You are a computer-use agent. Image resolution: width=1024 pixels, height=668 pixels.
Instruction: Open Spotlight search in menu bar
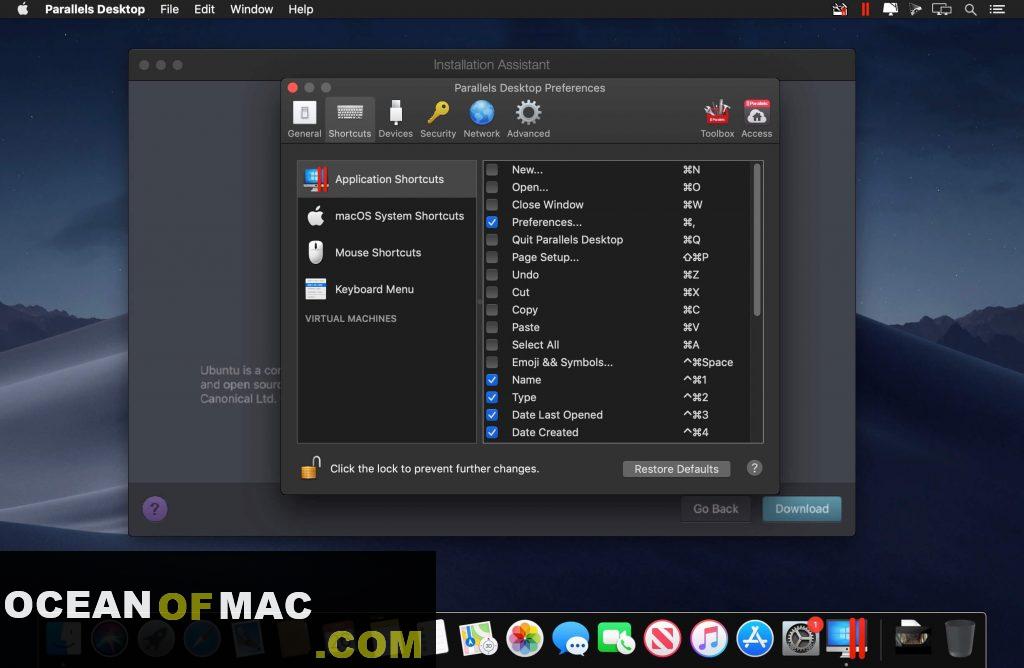[x=970, y=9]
